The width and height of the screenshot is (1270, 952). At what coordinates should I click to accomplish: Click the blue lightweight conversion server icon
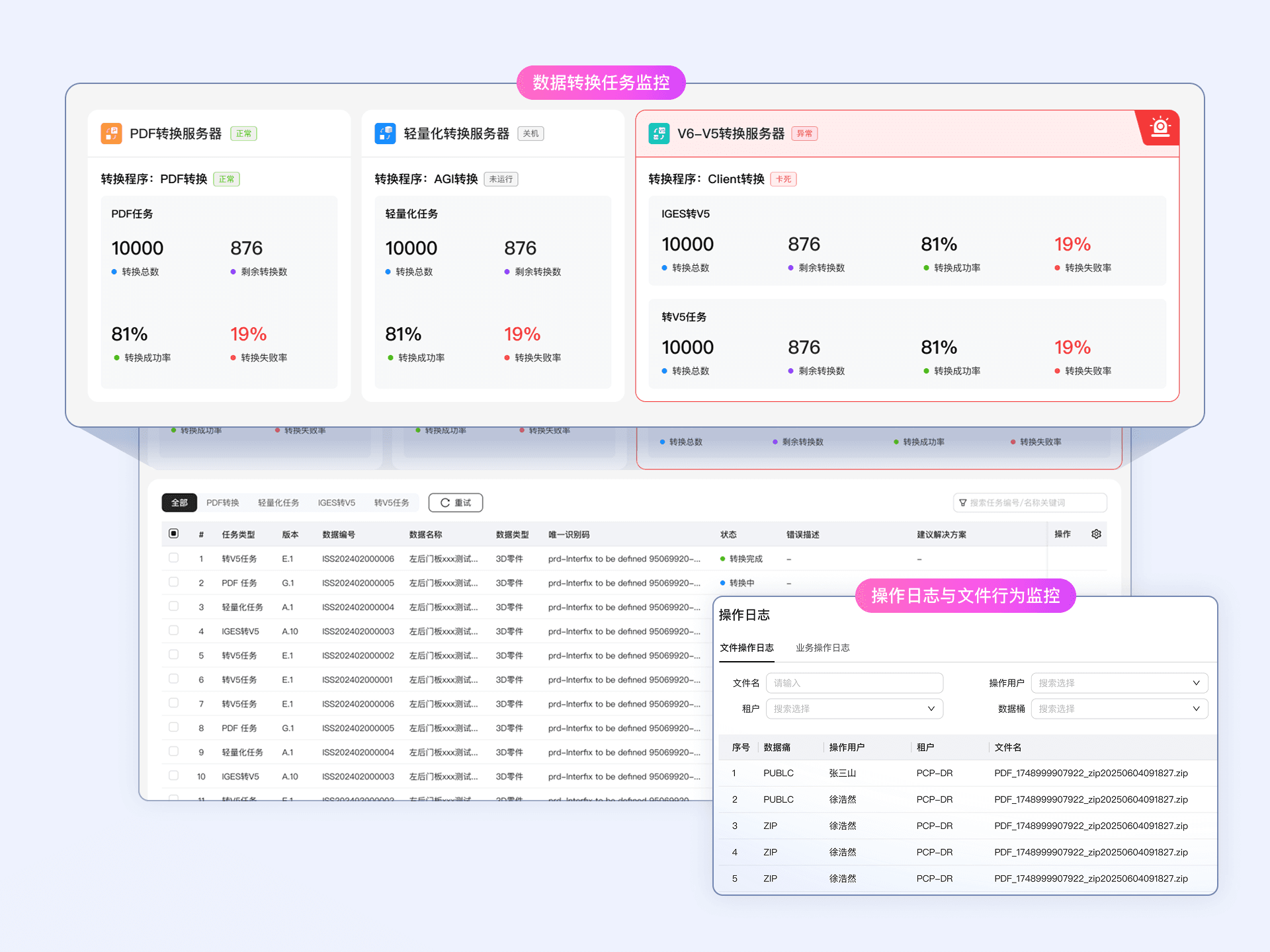(x=385, y=133)
